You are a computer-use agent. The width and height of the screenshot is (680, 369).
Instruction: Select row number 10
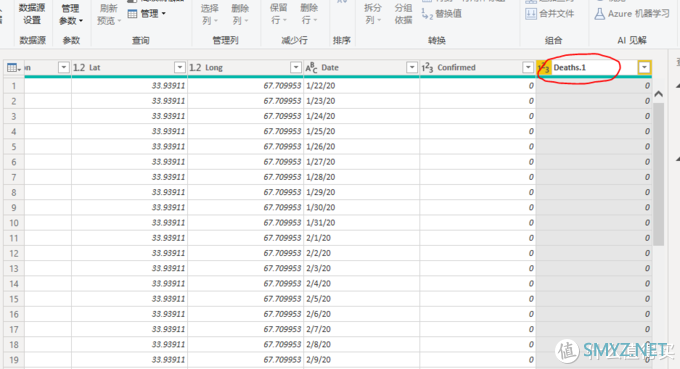pos(14,223)
